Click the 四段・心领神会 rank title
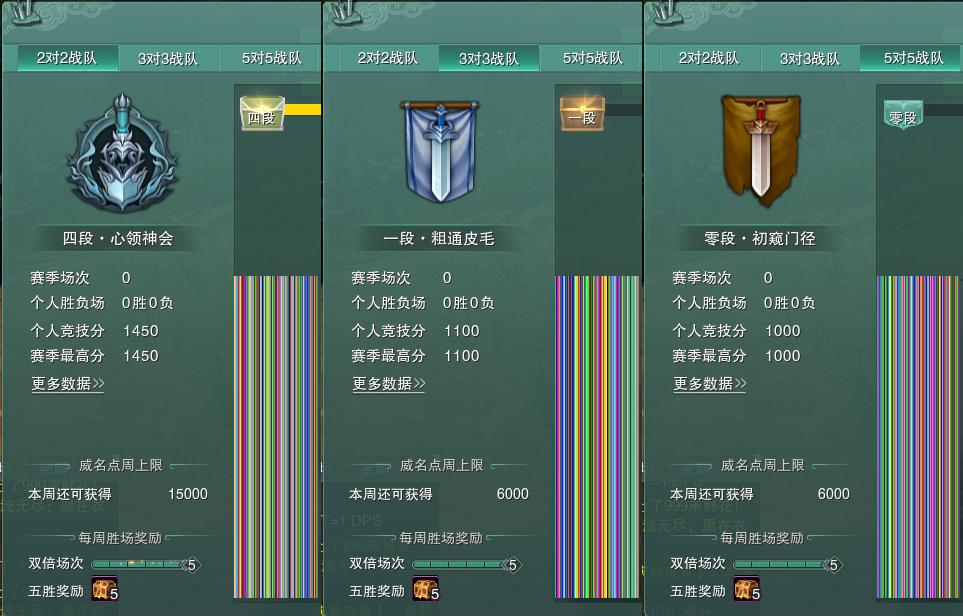Viewport: 963px width, 616px height. tap(118, 238)
